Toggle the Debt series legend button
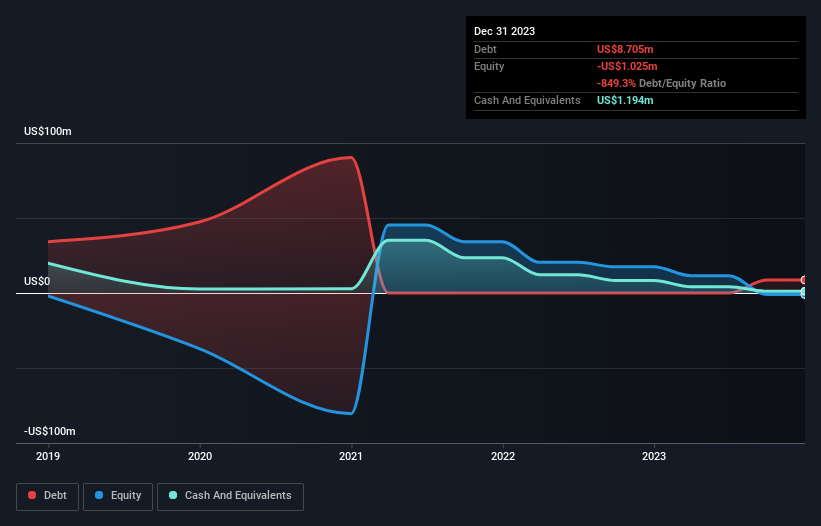This screenshot has width=821, height=526. 48,496
